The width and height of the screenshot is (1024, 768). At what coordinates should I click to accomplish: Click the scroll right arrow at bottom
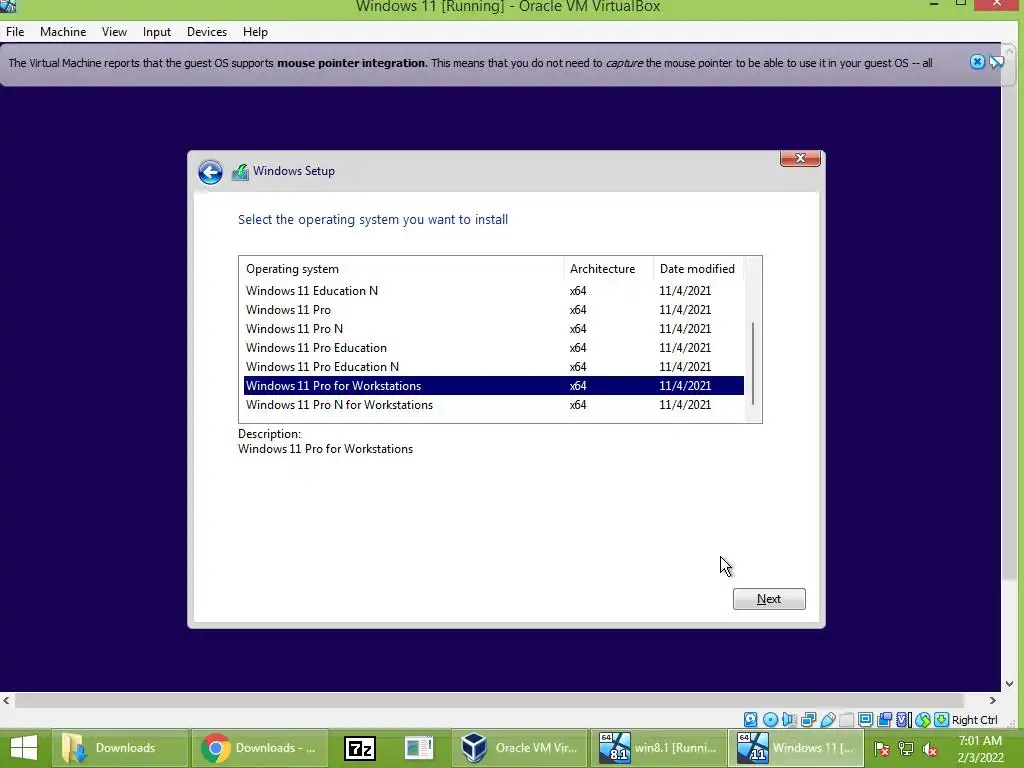coord(993,700)
